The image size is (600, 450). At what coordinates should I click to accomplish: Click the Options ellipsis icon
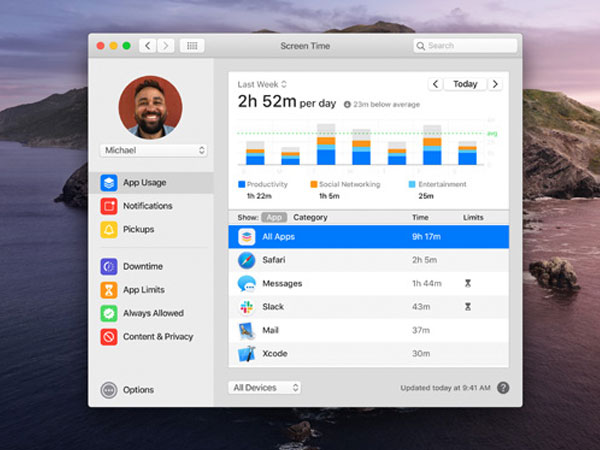[109, 390]
